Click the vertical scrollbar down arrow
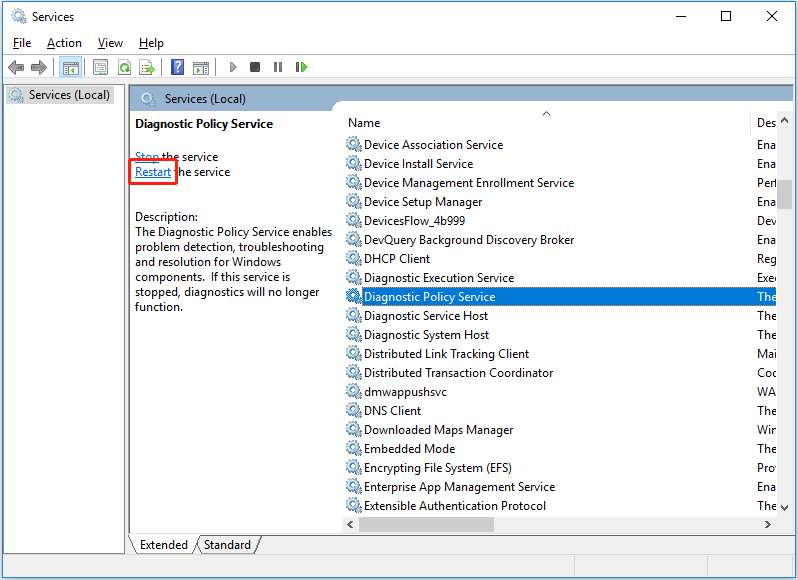The height and width of the screenshot is (580, 798). tap(786, 506)
